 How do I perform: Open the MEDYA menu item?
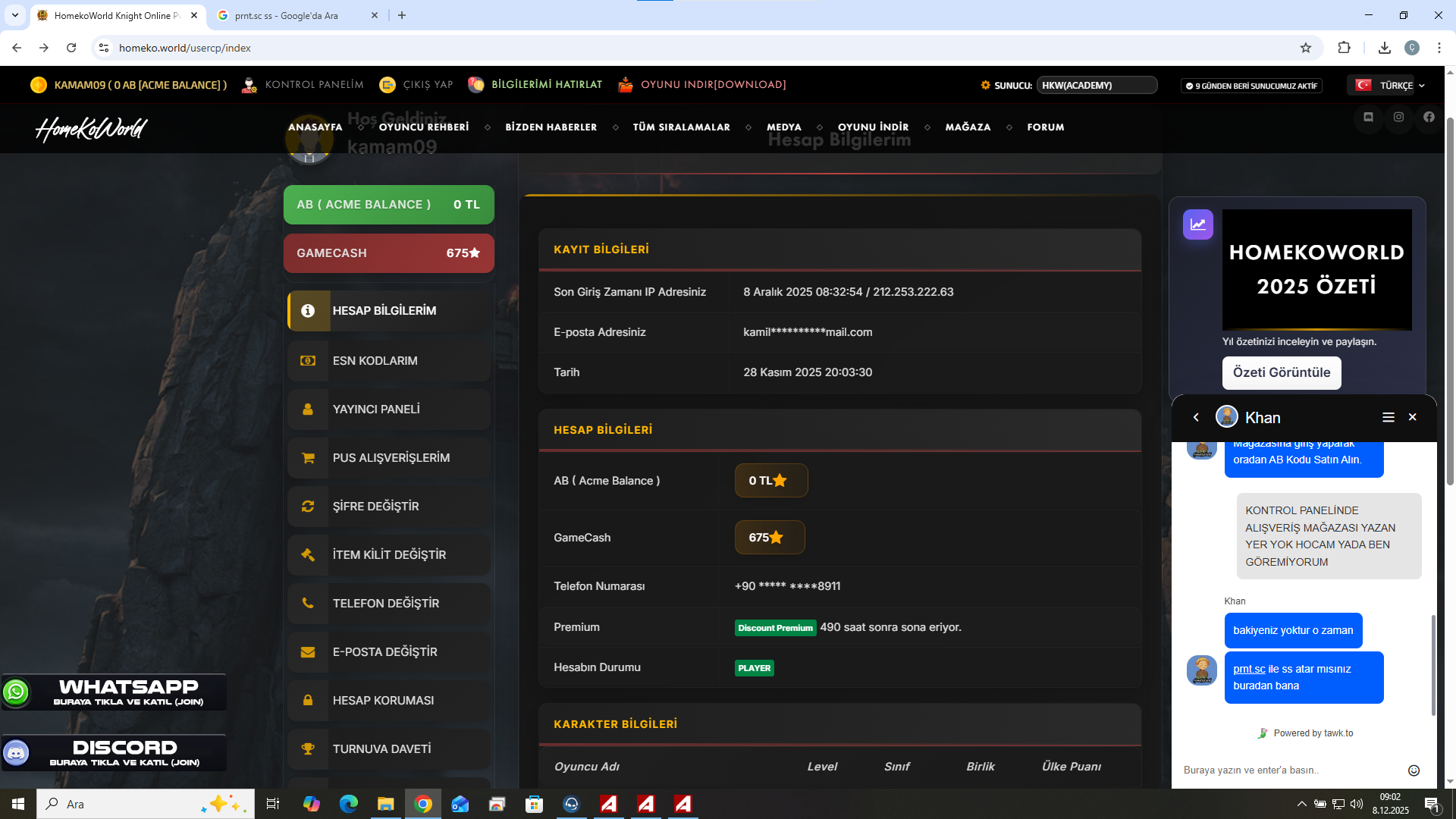[x=784, y=127]
